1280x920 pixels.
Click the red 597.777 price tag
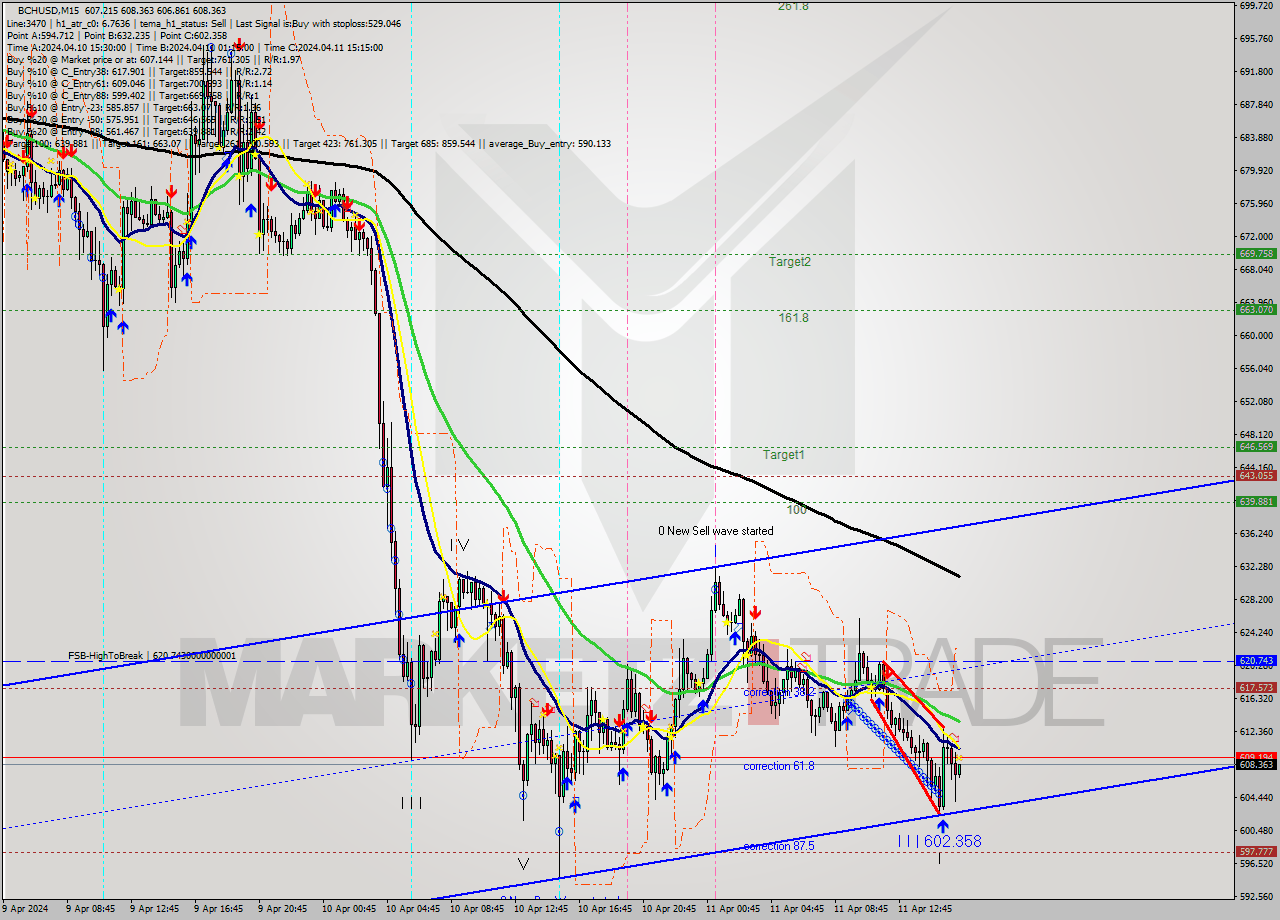(1256, 852)
